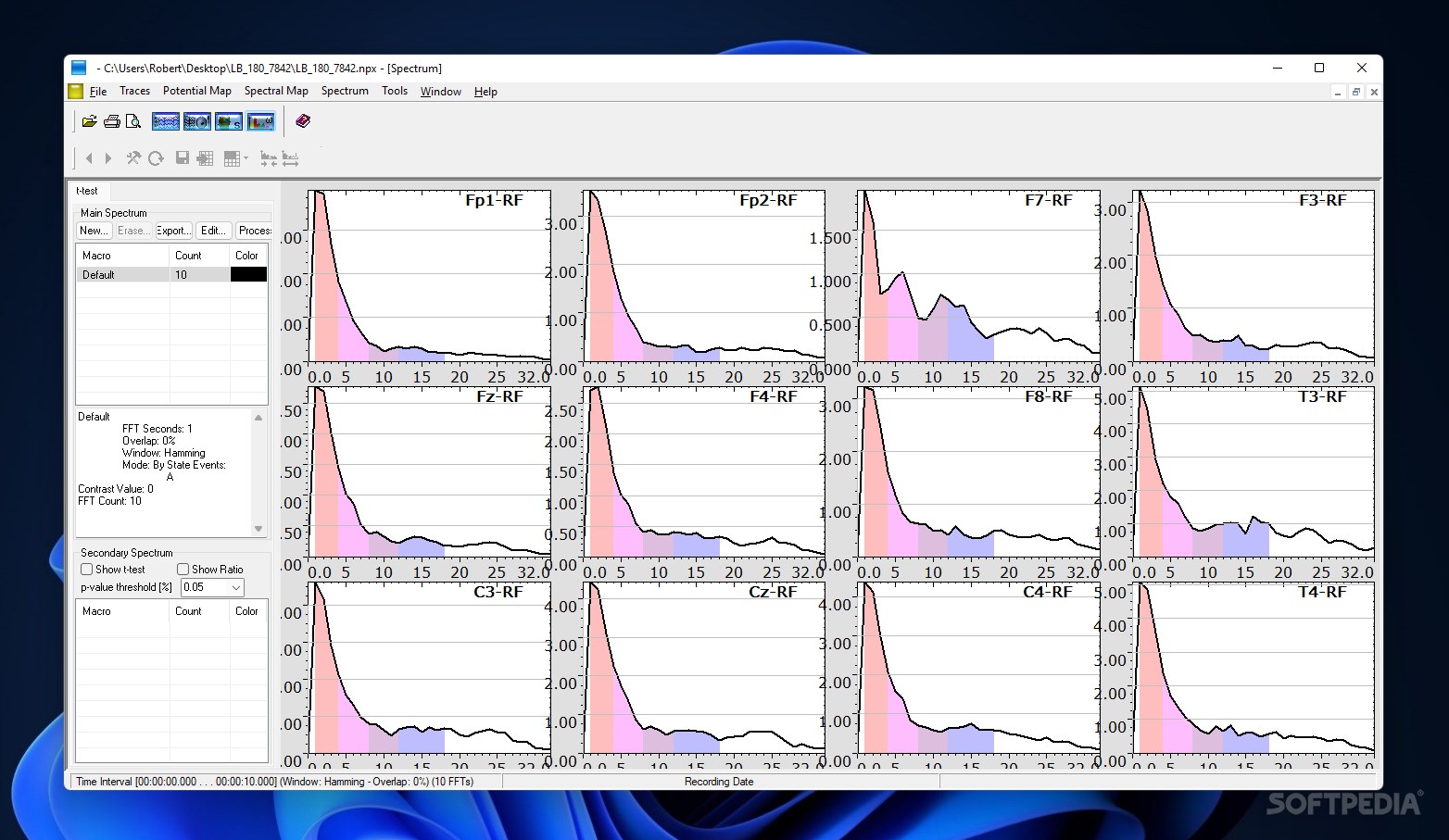Open the Window menu
The height and width of the screenshot is (840, 1449).
click(441, 91)
